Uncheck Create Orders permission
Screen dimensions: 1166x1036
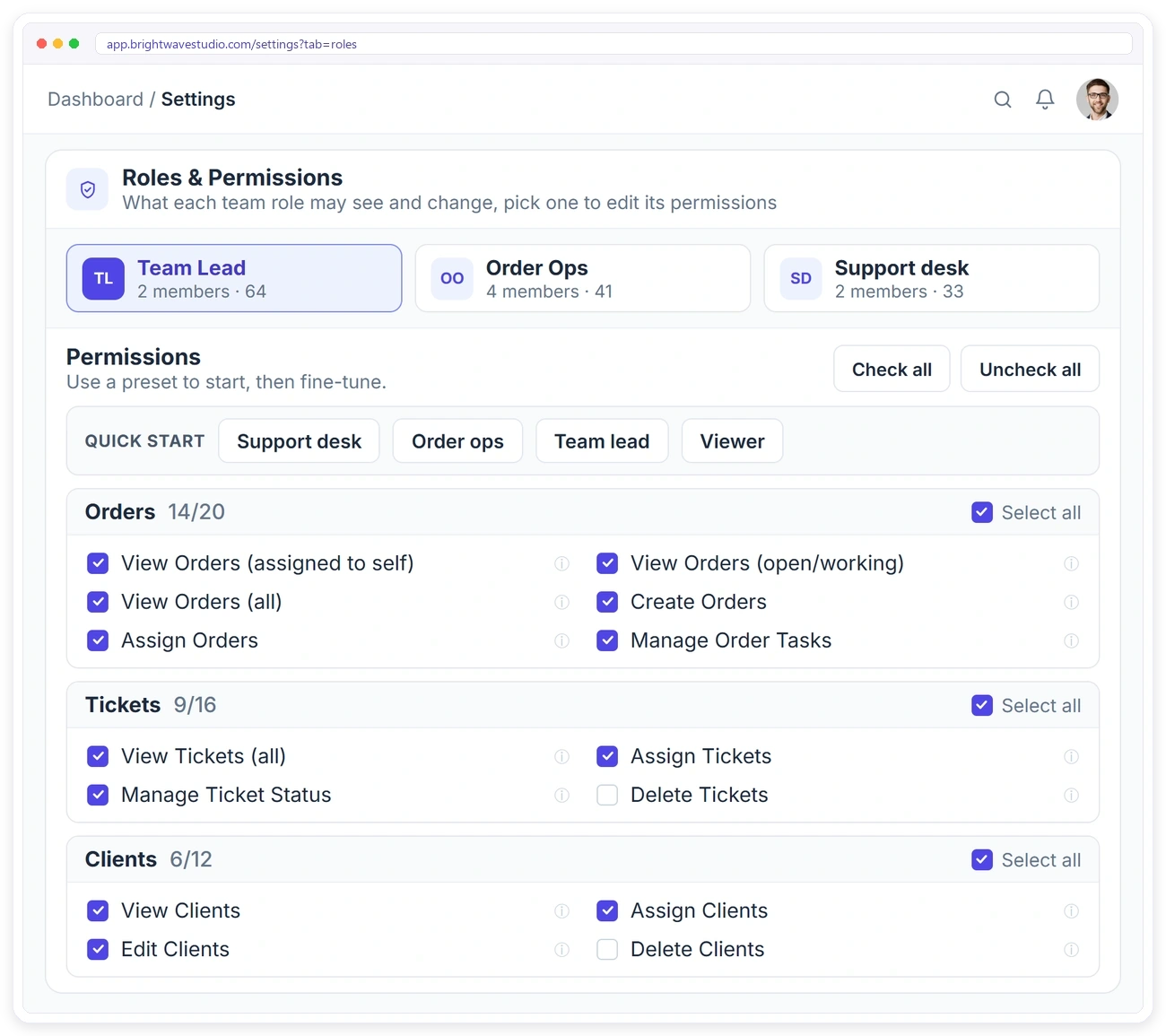607,602
